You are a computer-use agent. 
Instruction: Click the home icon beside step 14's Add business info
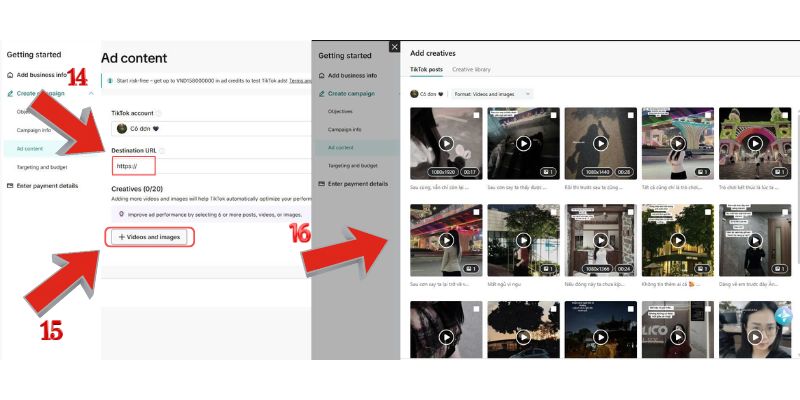[10, 75]
